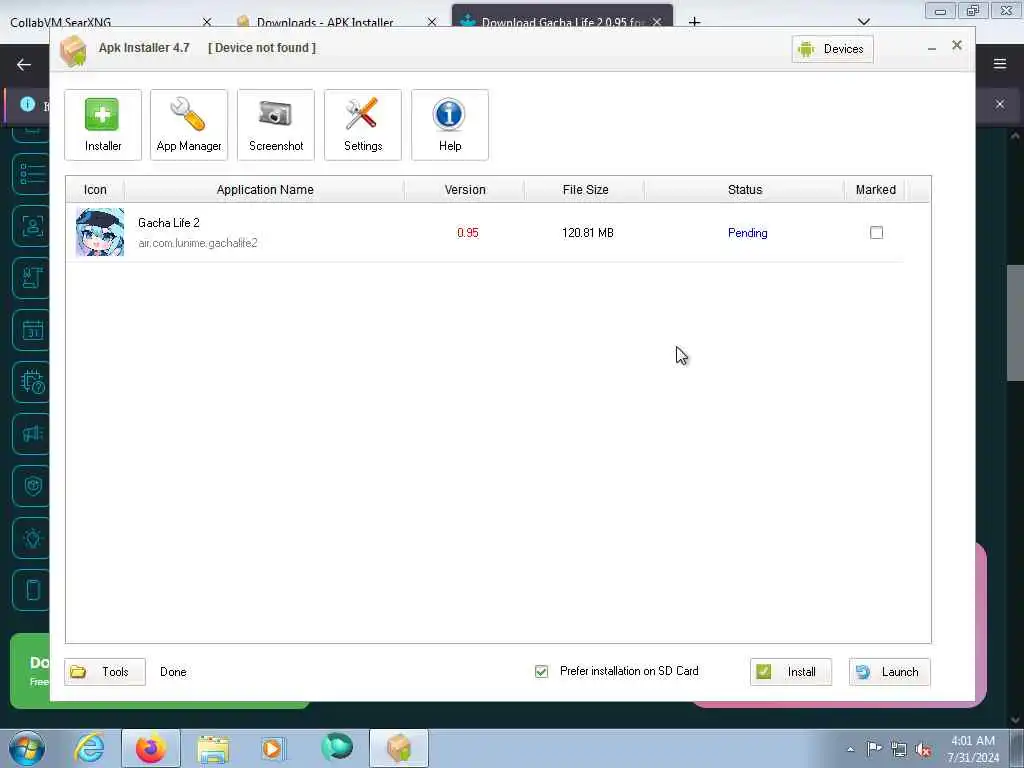Open the Installer tool
This screenshot has width=1024, height=768.
pos(103,125)
